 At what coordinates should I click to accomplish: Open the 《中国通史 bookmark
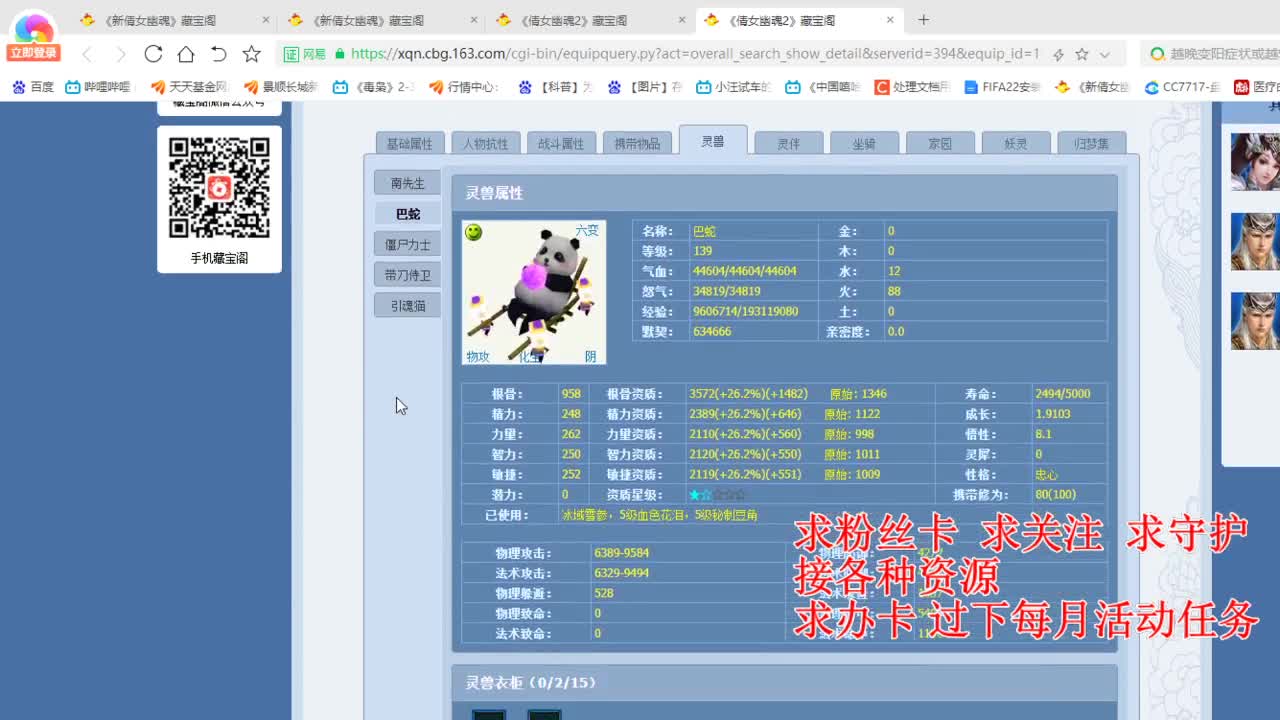pos(823,87)
